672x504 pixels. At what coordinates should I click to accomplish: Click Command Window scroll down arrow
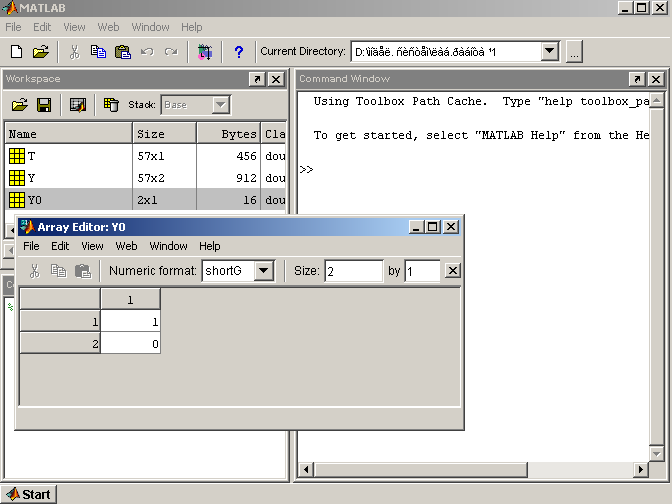(x=657, y=453)
